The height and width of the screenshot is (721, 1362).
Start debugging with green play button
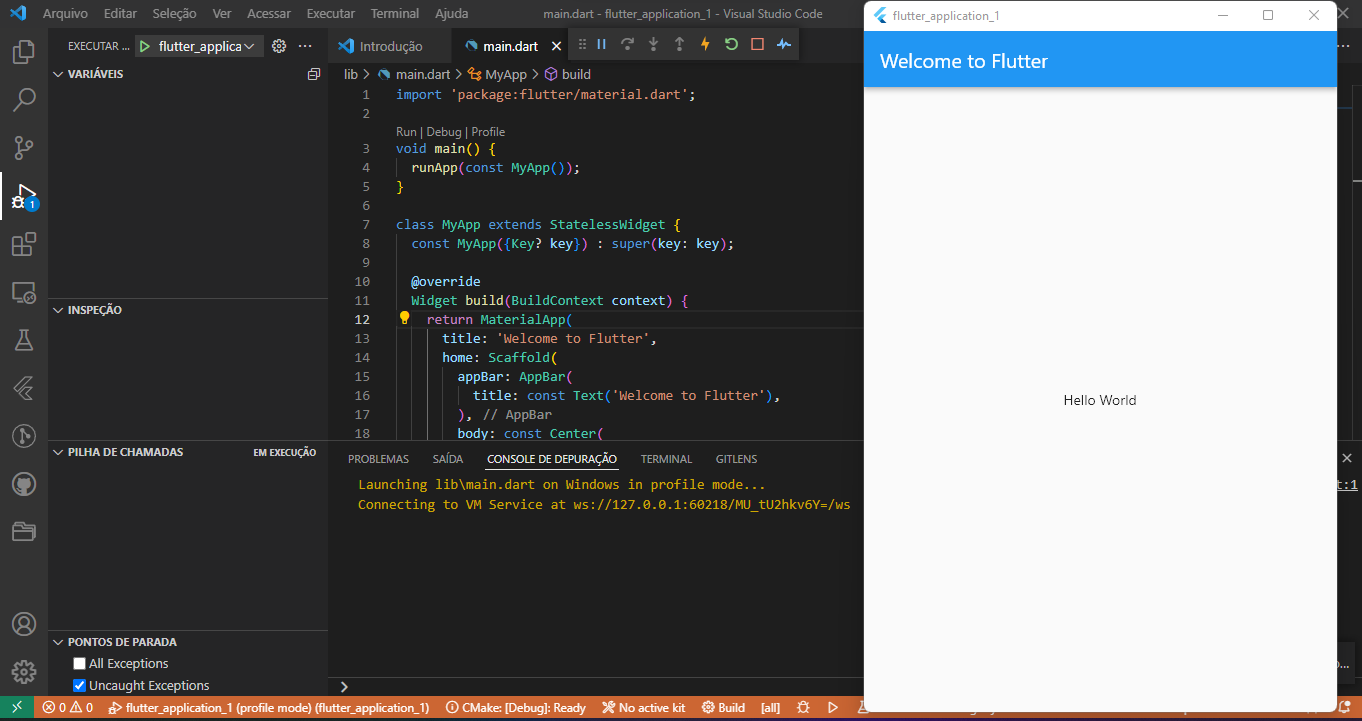[145, 46]
